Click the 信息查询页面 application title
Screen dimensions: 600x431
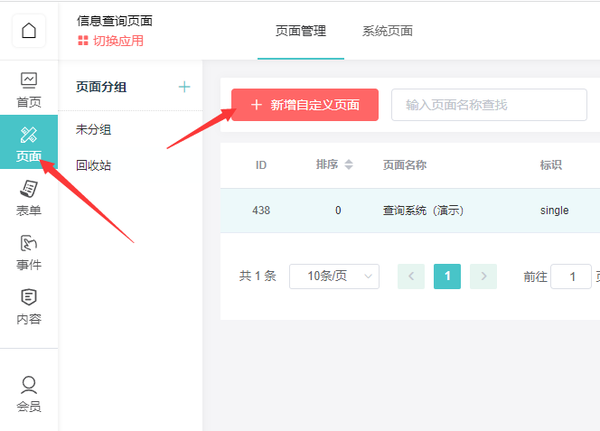point(114,21)
